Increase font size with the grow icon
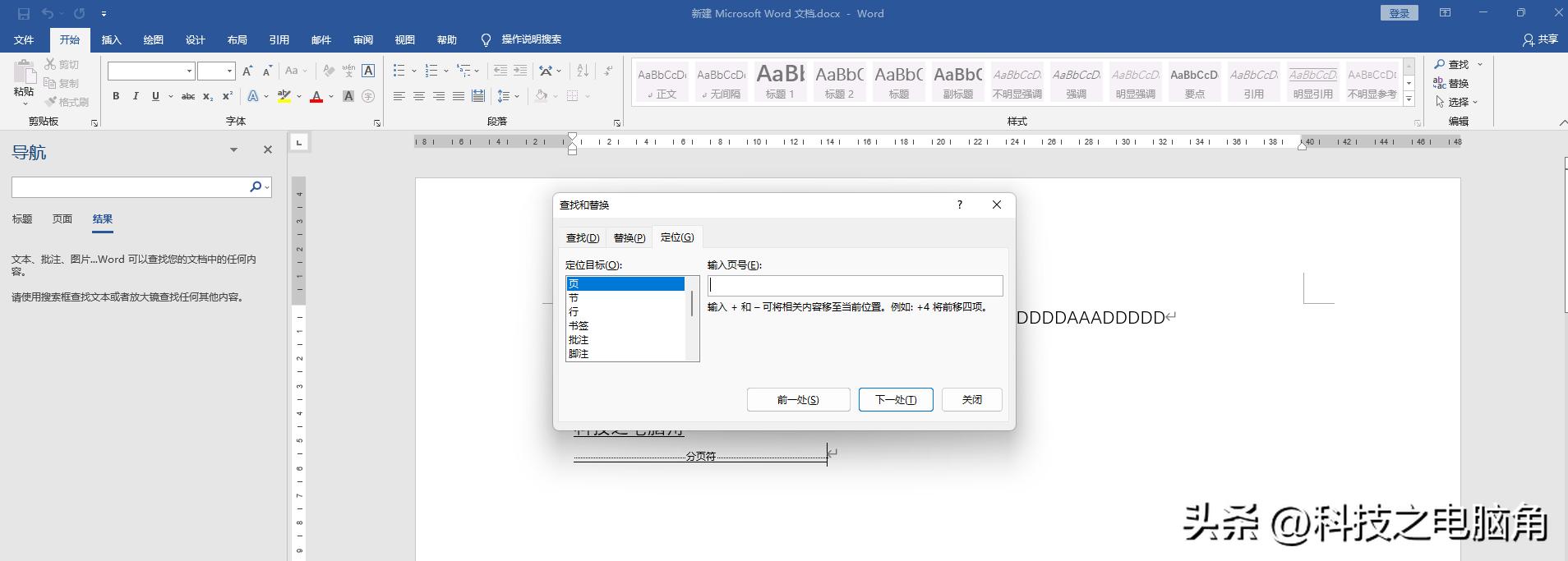1568x561 pixels. tap(247, 71)
